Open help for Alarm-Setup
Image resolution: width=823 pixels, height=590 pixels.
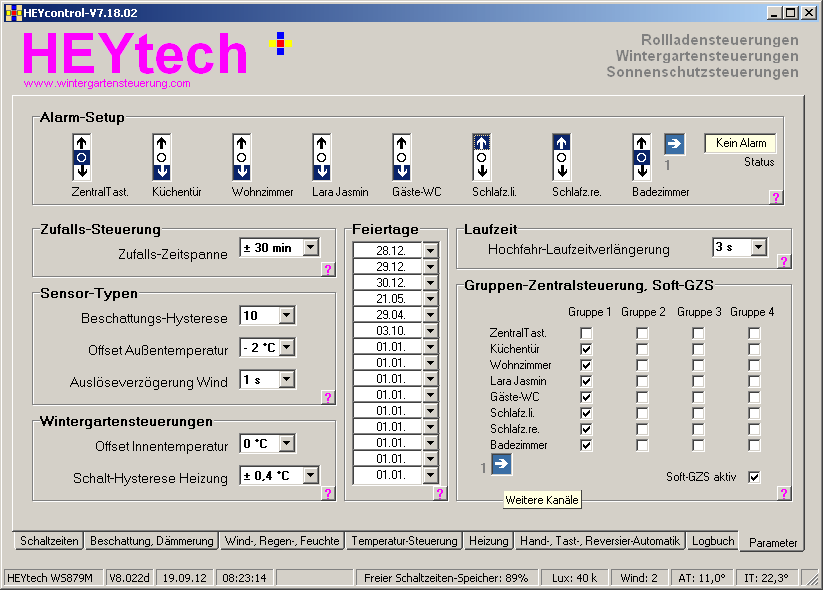(776, 197)
